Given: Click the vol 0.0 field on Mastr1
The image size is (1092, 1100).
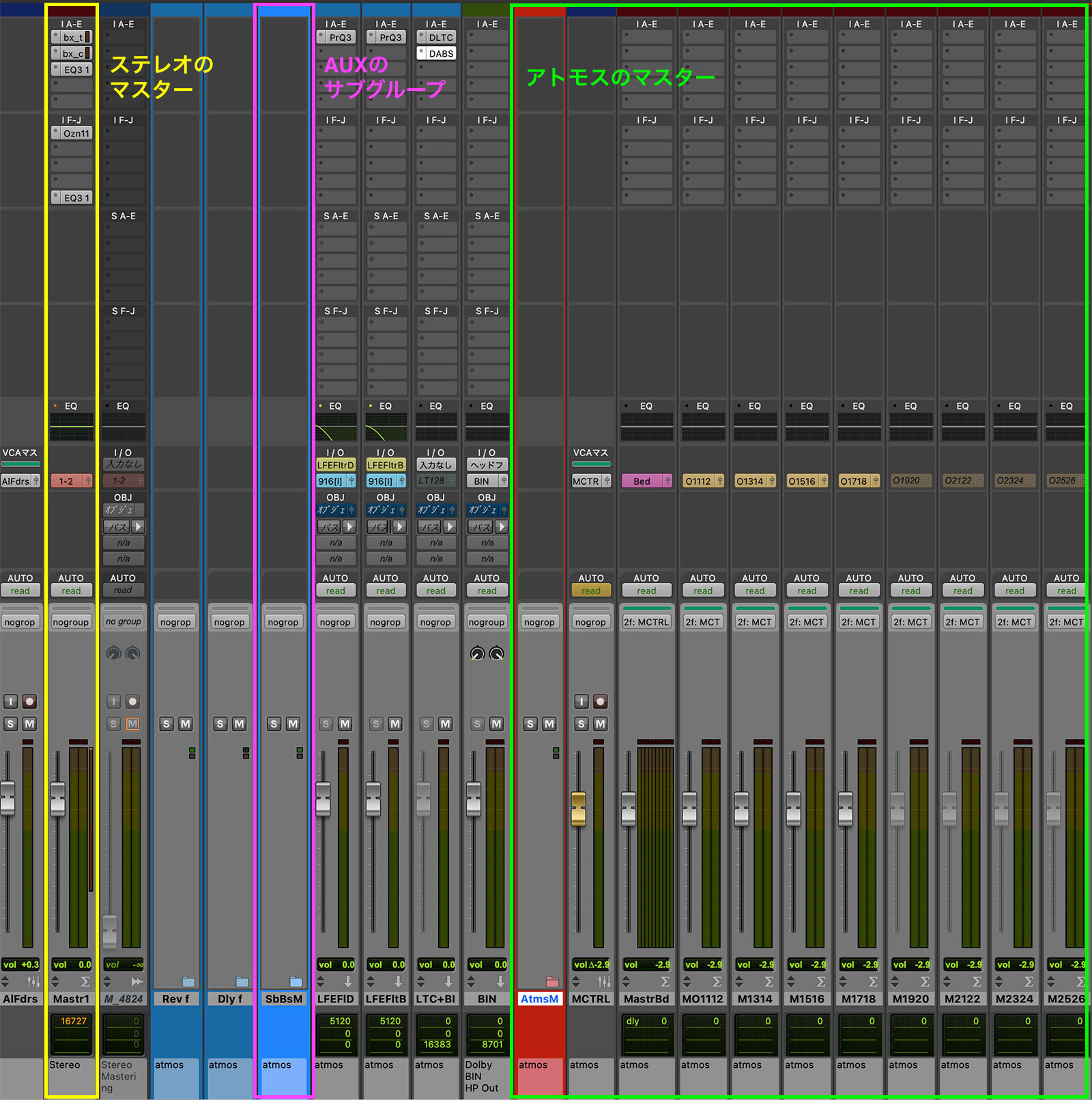Looking at the screenshot, I should (71, 964).
